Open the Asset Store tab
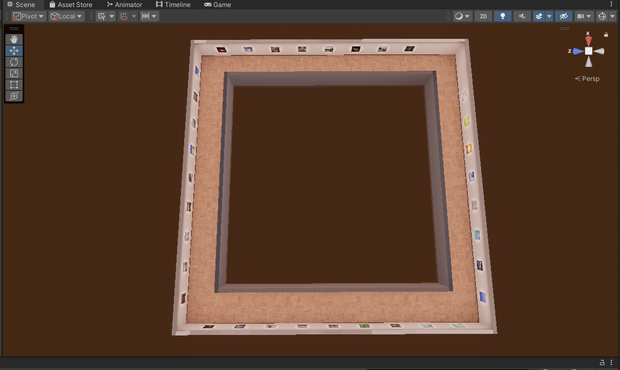 tap(71, 5)
